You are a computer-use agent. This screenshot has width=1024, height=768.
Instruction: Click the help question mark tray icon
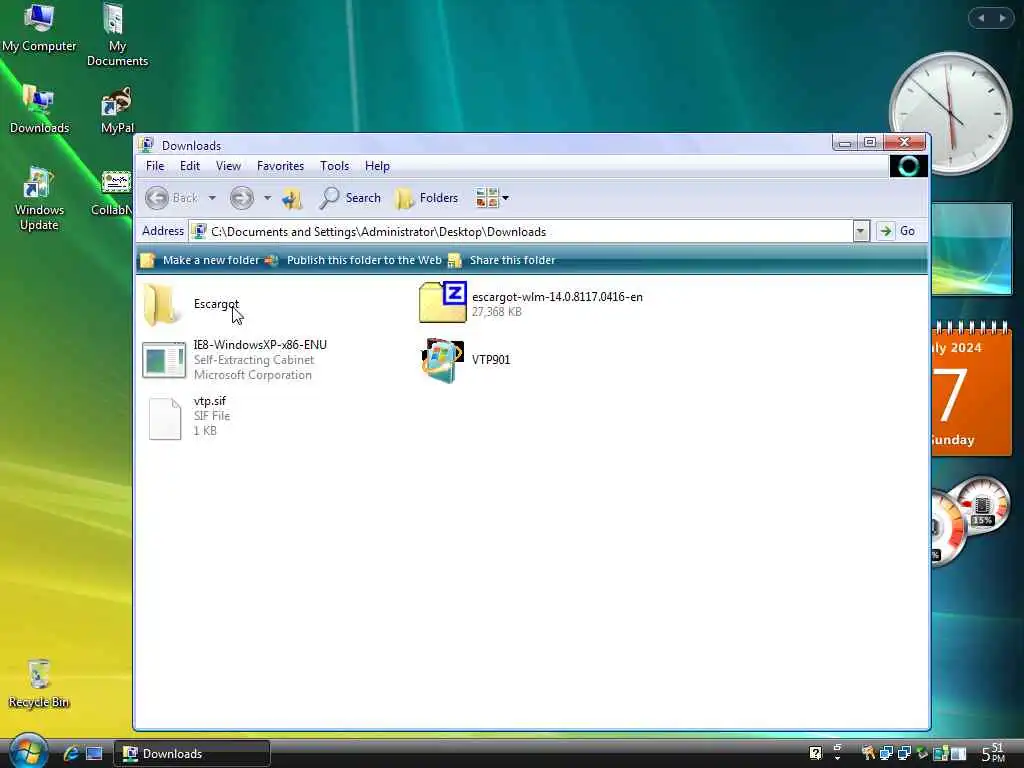[x=816, y=754]
